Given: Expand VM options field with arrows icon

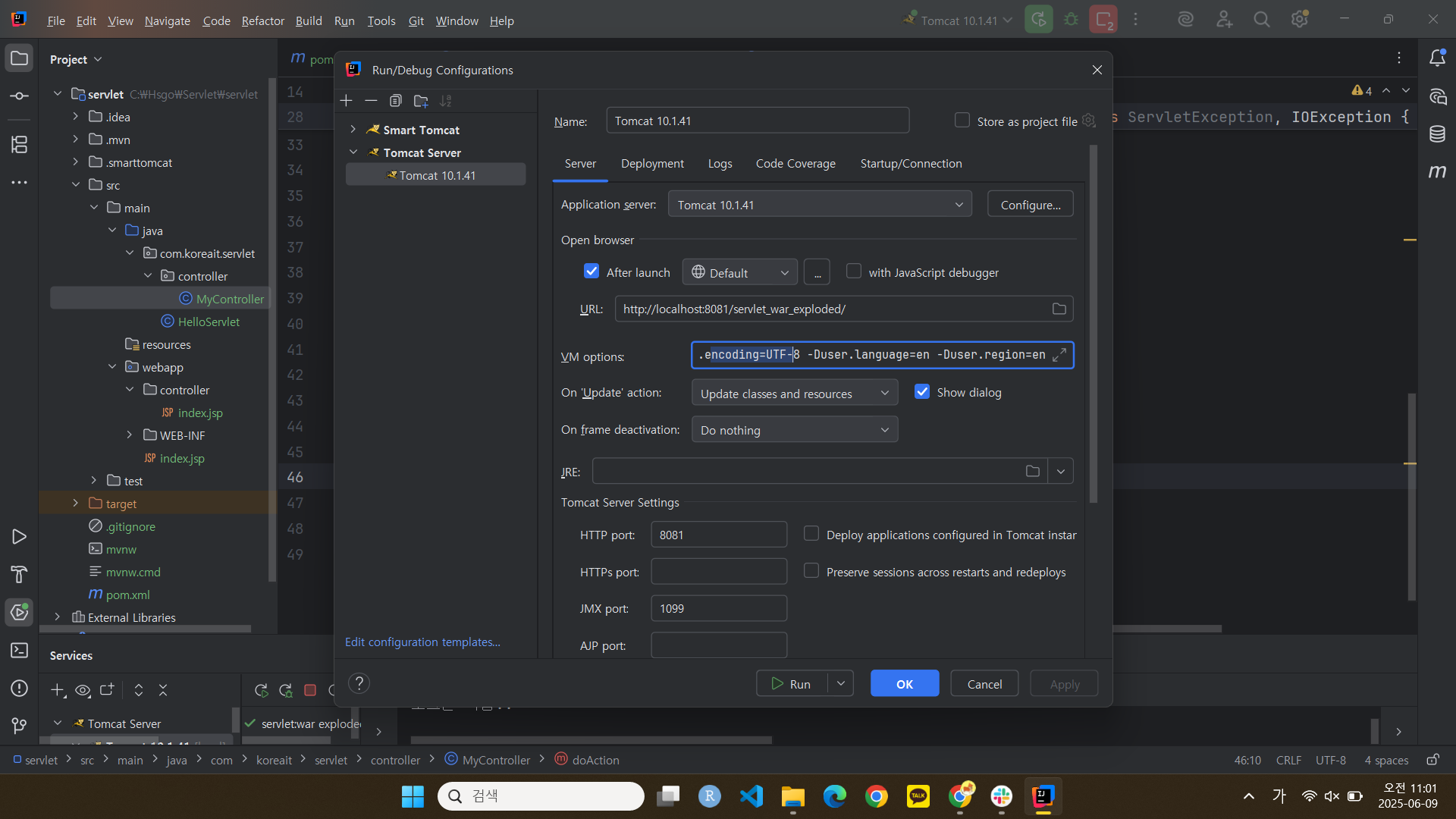Looking at the screenshot, I should click(1060, 355).
